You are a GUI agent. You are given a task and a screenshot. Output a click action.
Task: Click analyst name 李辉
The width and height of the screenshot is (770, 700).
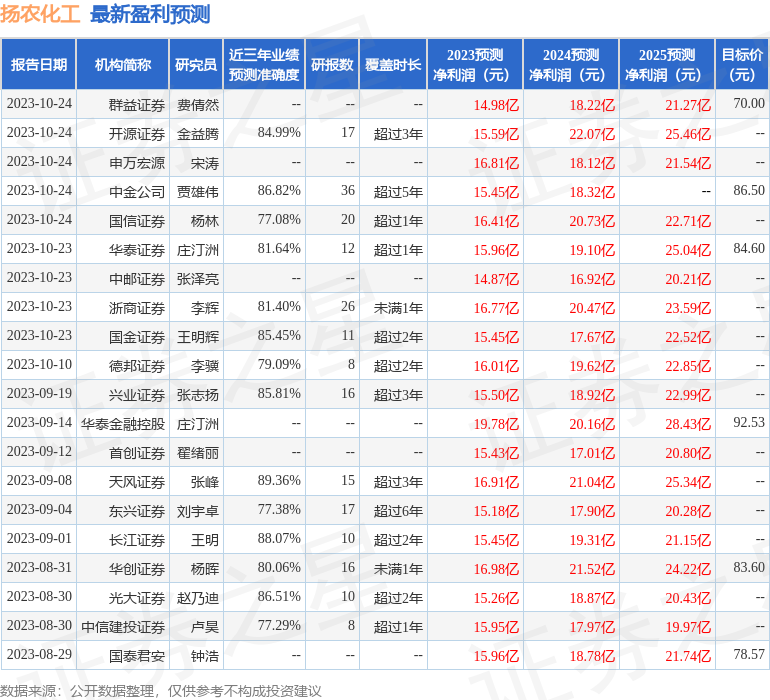[x=205, y=308]
